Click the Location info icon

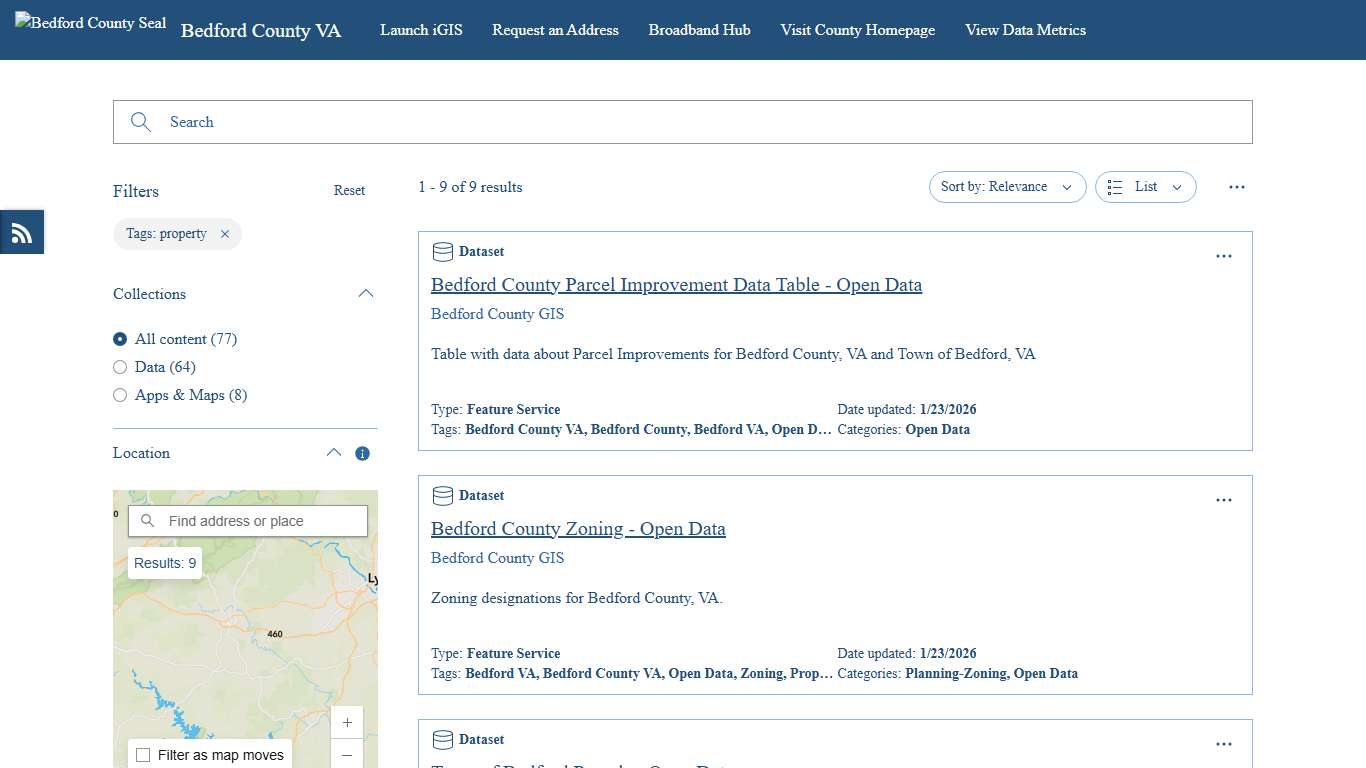coord(362,453)
